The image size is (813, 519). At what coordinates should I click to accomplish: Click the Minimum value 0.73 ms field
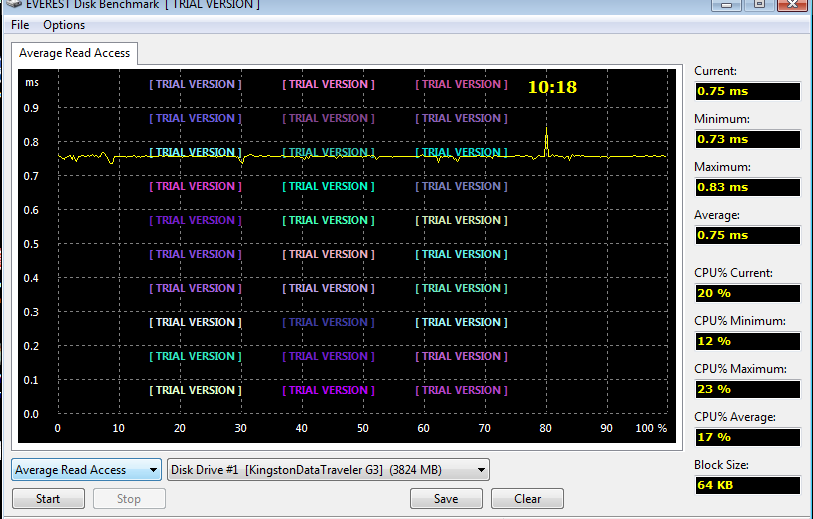click(748, 139)
